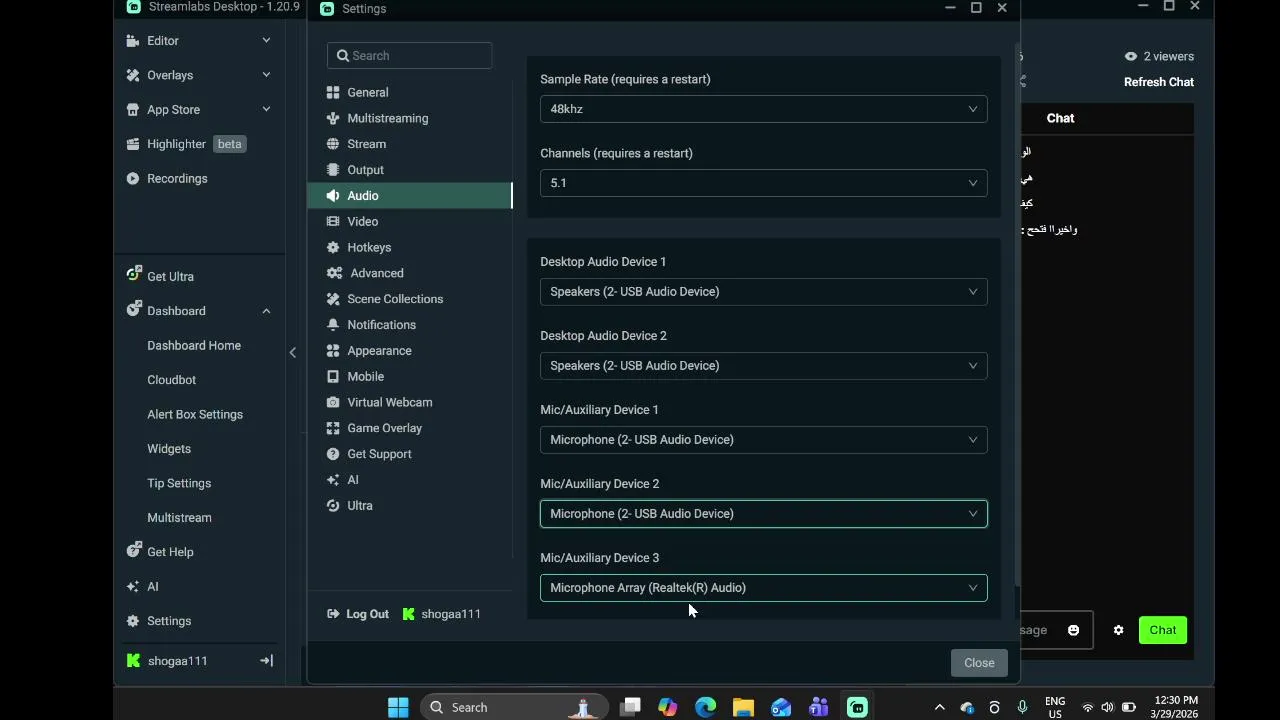Click the Scene Collections icon
The height and width of the screenshot is (720, 1280).
[x=333, y=299]
